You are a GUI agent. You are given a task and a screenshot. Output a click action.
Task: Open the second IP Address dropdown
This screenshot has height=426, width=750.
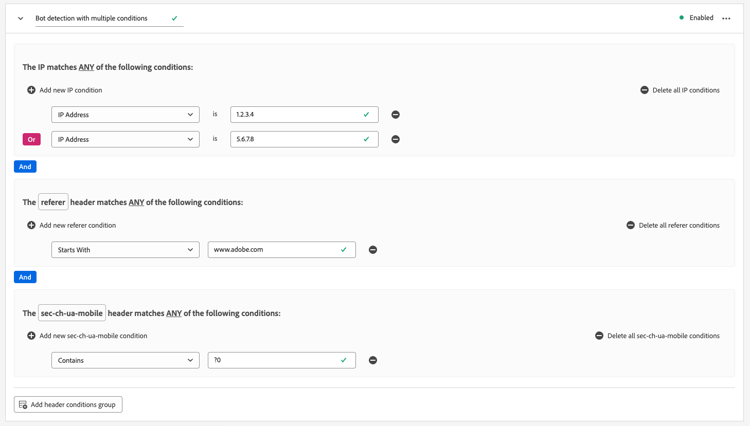(125, 140)
